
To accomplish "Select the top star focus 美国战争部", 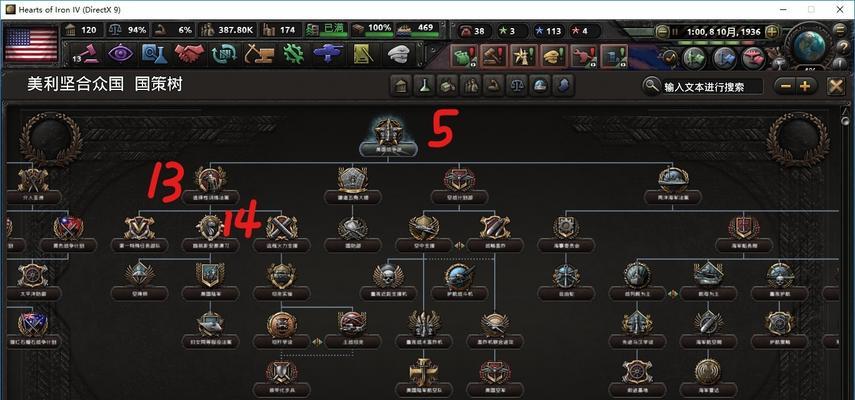I will point(389,137).
